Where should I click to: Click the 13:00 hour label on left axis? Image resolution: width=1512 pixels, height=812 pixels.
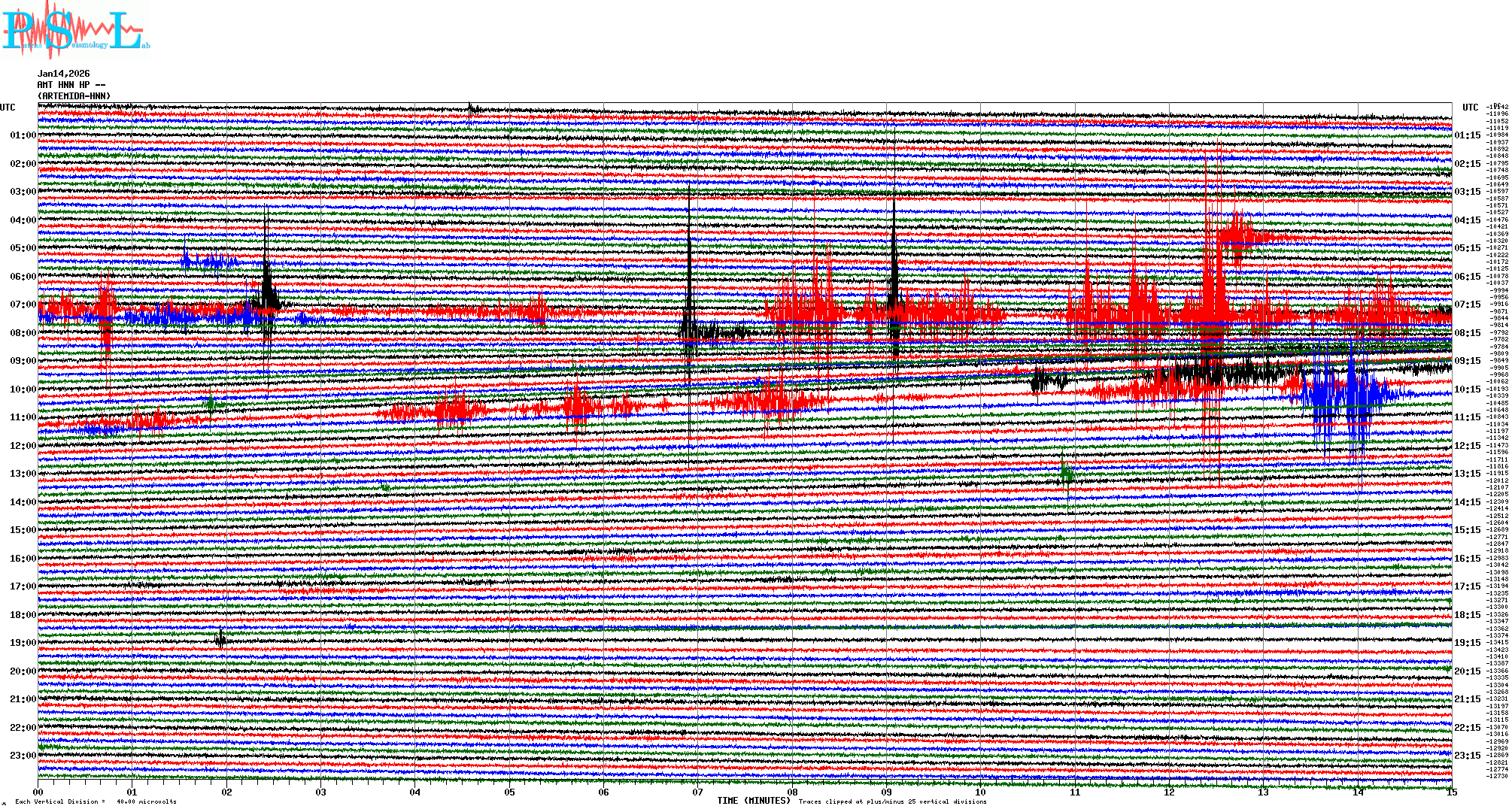(x=23, y=474)
